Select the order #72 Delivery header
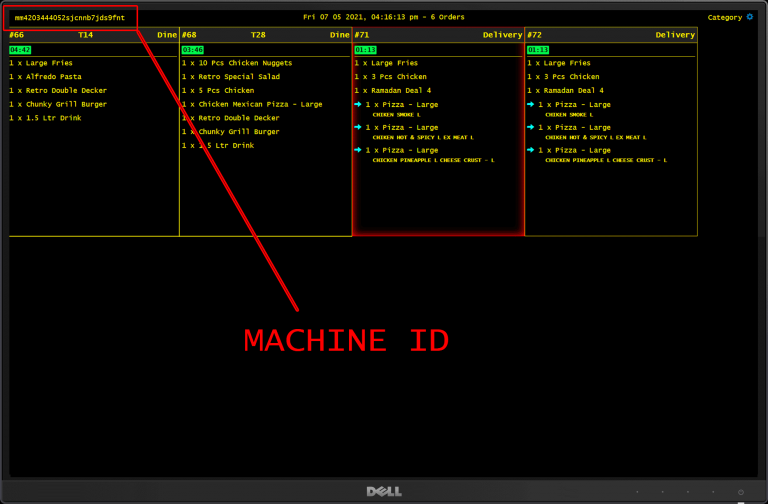 tap(610, 35)
